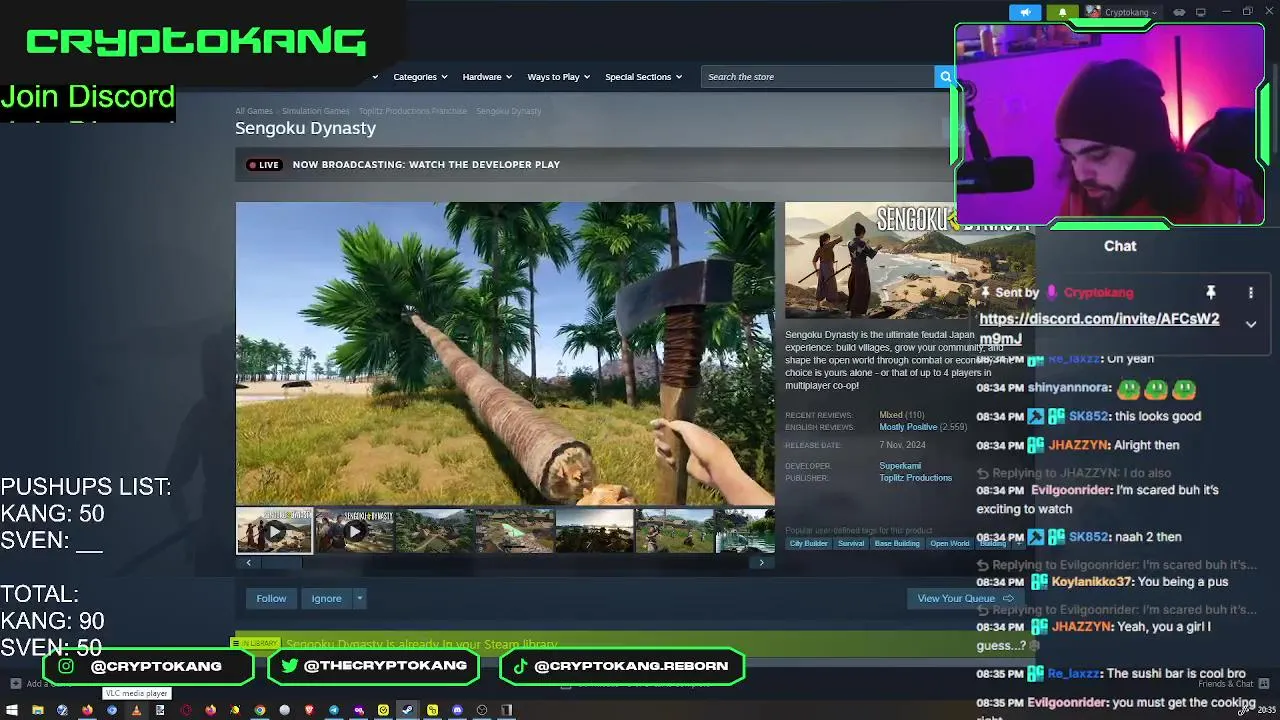Click the Cryptokang profile avatar in Steam header

pos(1093,12)
